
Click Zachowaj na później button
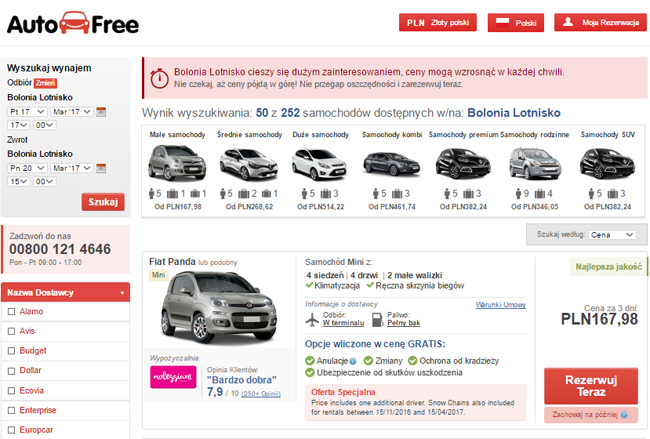[x=591, y=415]
